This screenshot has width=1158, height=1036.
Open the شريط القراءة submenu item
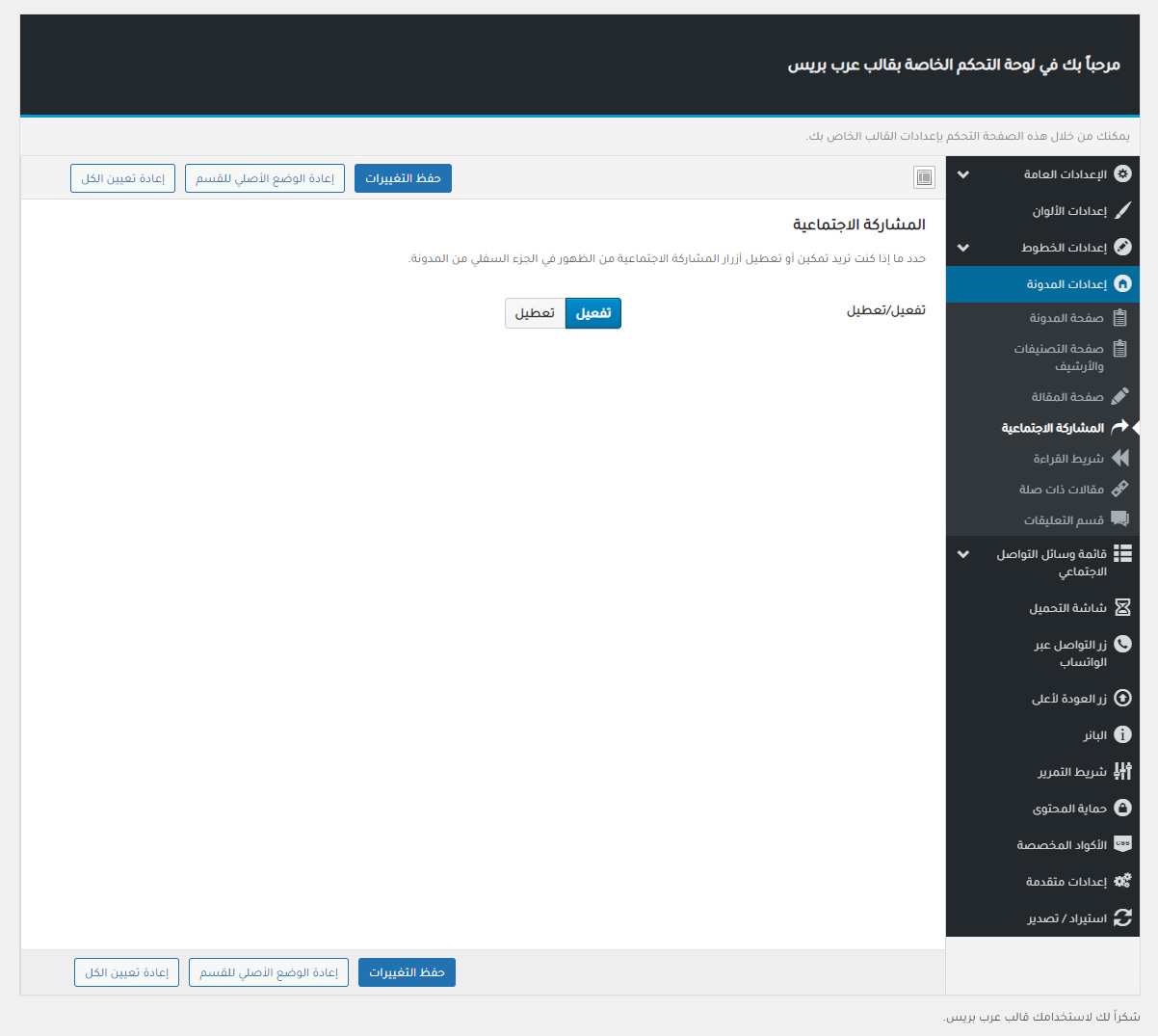point(1068,459)
